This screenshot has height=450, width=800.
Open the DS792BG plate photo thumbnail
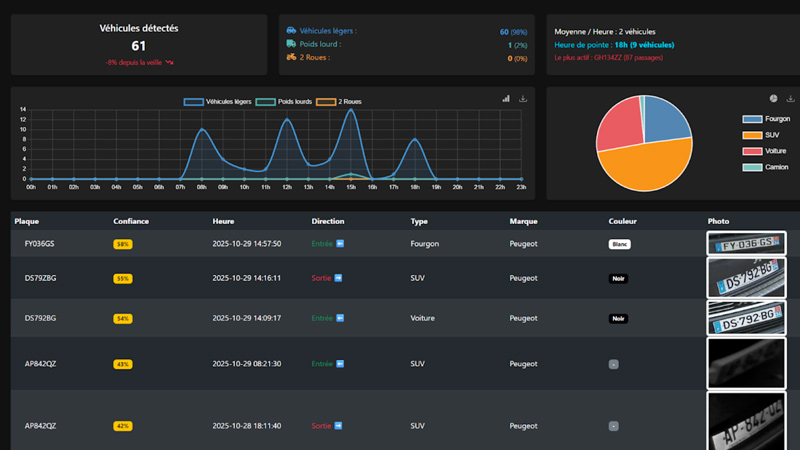(x=746, y=318)
